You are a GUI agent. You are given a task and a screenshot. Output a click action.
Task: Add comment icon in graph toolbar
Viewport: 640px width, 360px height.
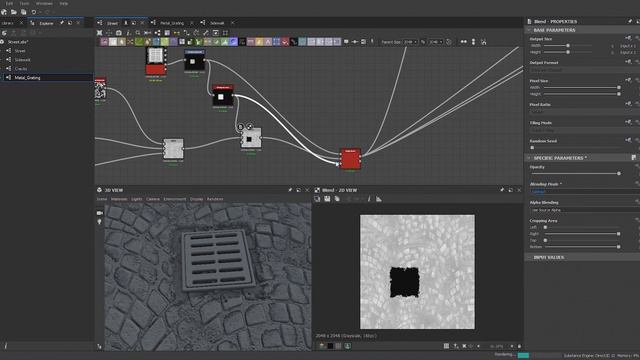pos(346,42)
